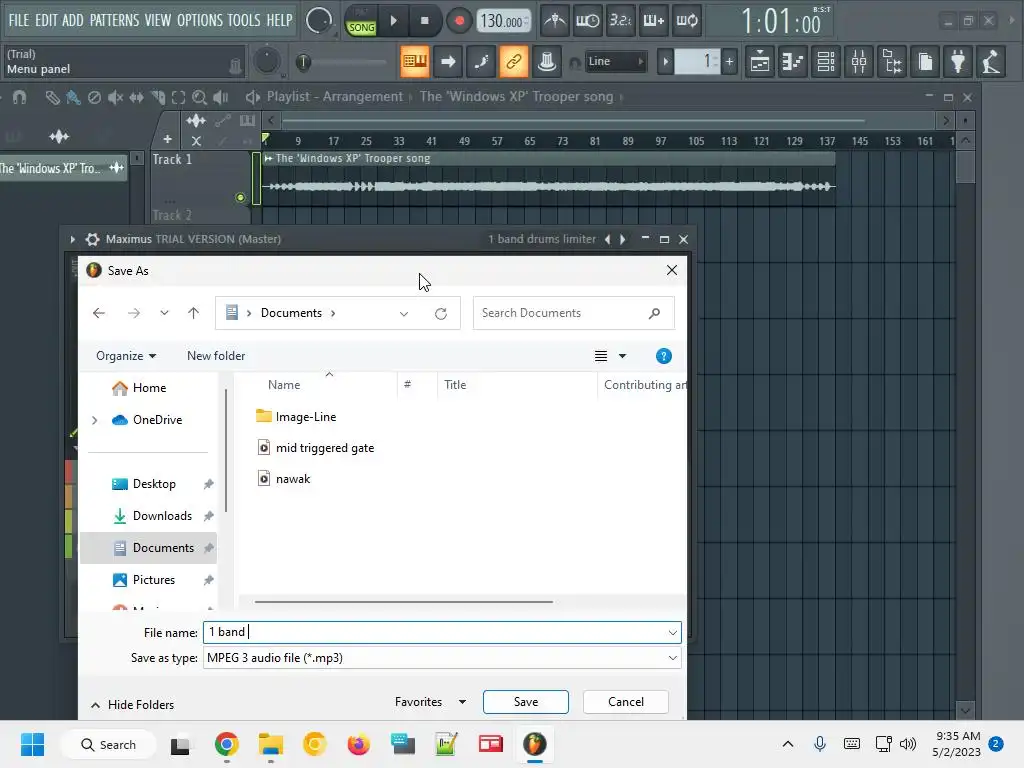1024x768 pixels.
Task: Toggle the overdub/blend recording icon
Action: tap(653, 21)
